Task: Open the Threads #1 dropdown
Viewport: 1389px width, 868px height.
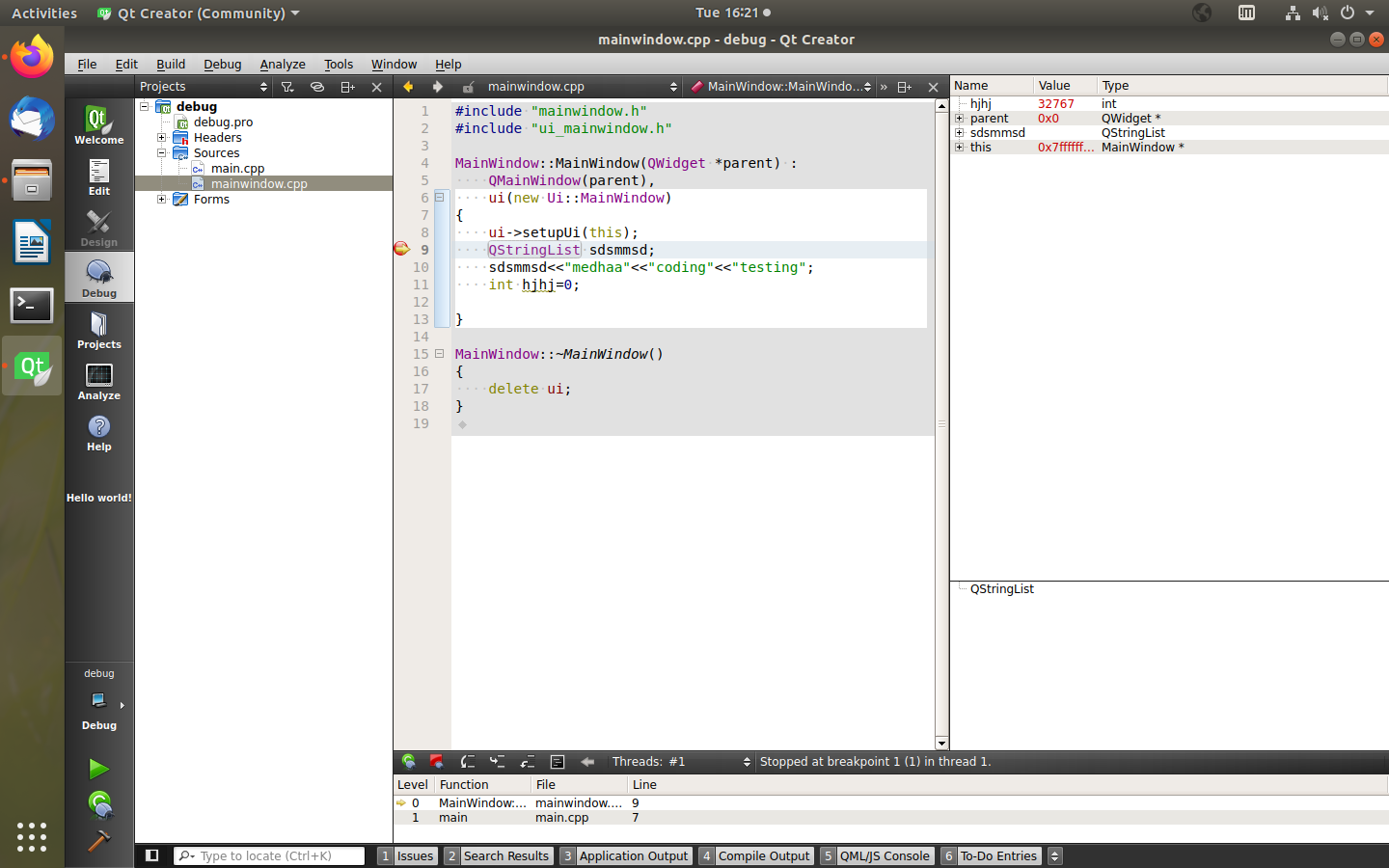Action: point(681,762)
